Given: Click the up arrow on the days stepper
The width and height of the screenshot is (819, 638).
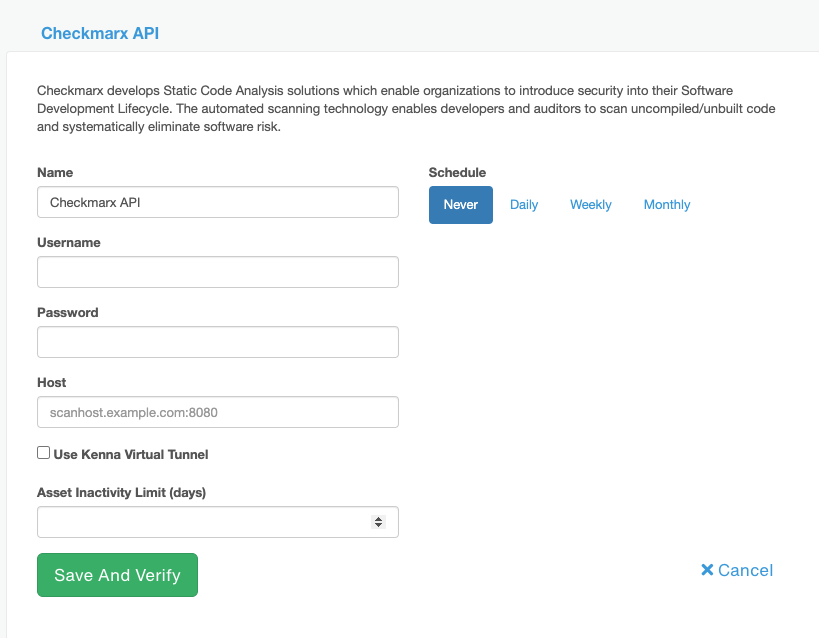Looking at the screenshot, I should (x=379, y=517).
